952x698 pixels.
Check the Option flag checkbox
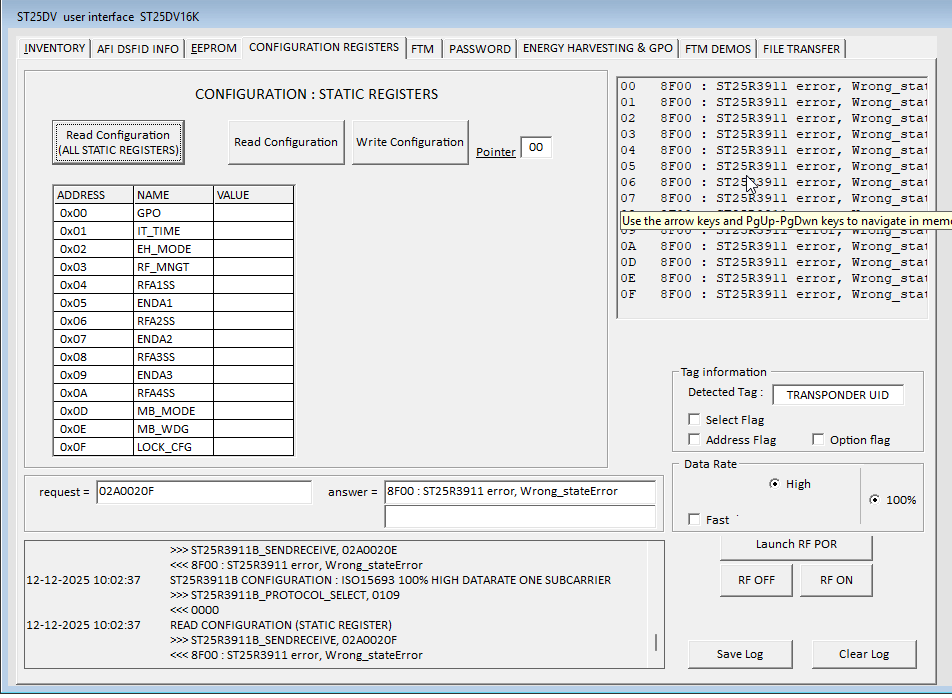click(x=818, y=440)
